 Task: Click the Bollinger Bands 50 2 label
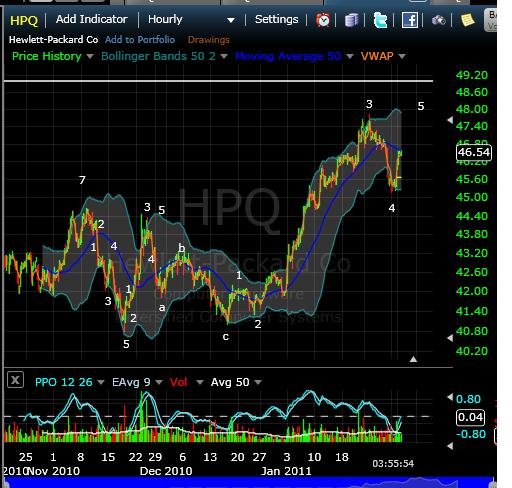click(x=158, y=56)
